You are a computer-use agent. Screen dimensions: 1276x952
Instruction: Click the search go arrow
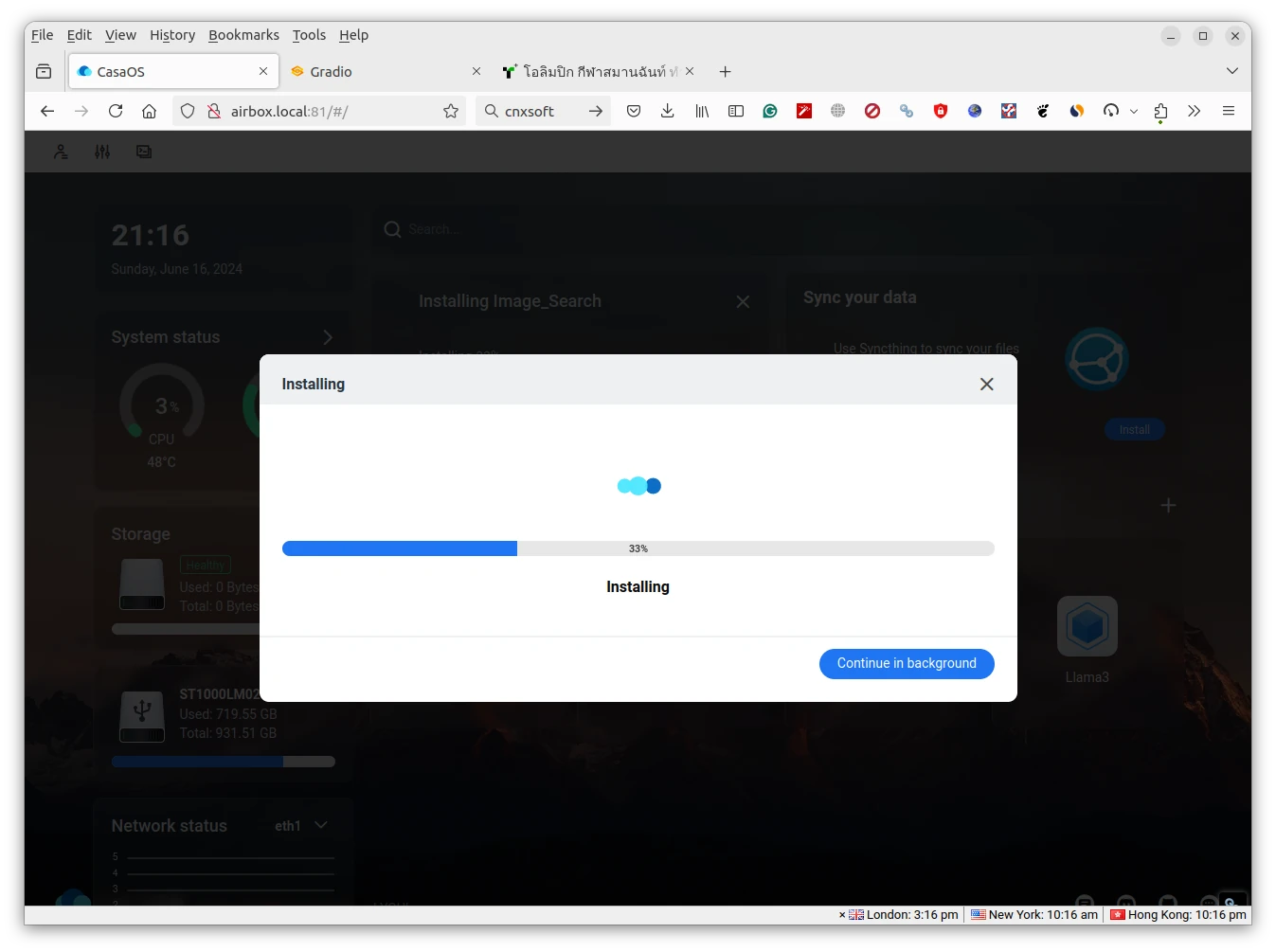(595, 111)
